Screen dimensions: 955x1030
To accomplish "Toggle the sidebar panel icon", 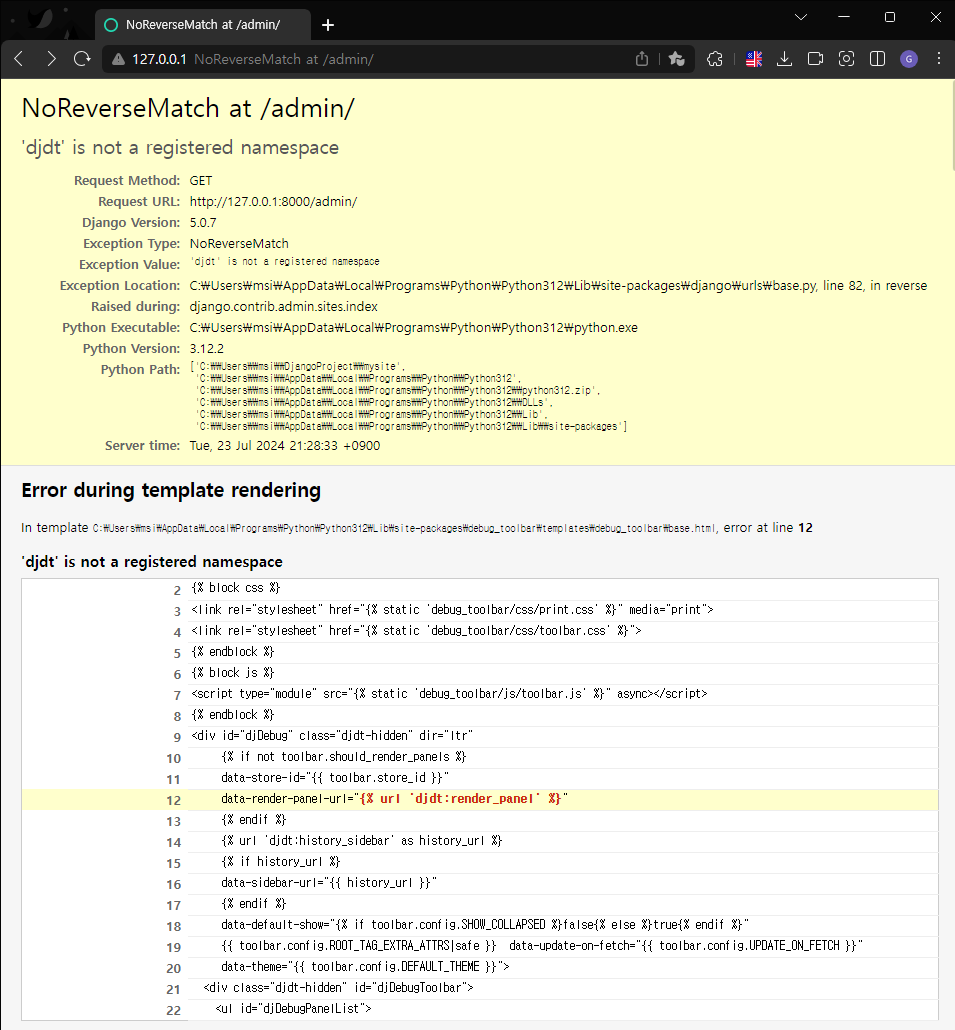I will (877, 59).
